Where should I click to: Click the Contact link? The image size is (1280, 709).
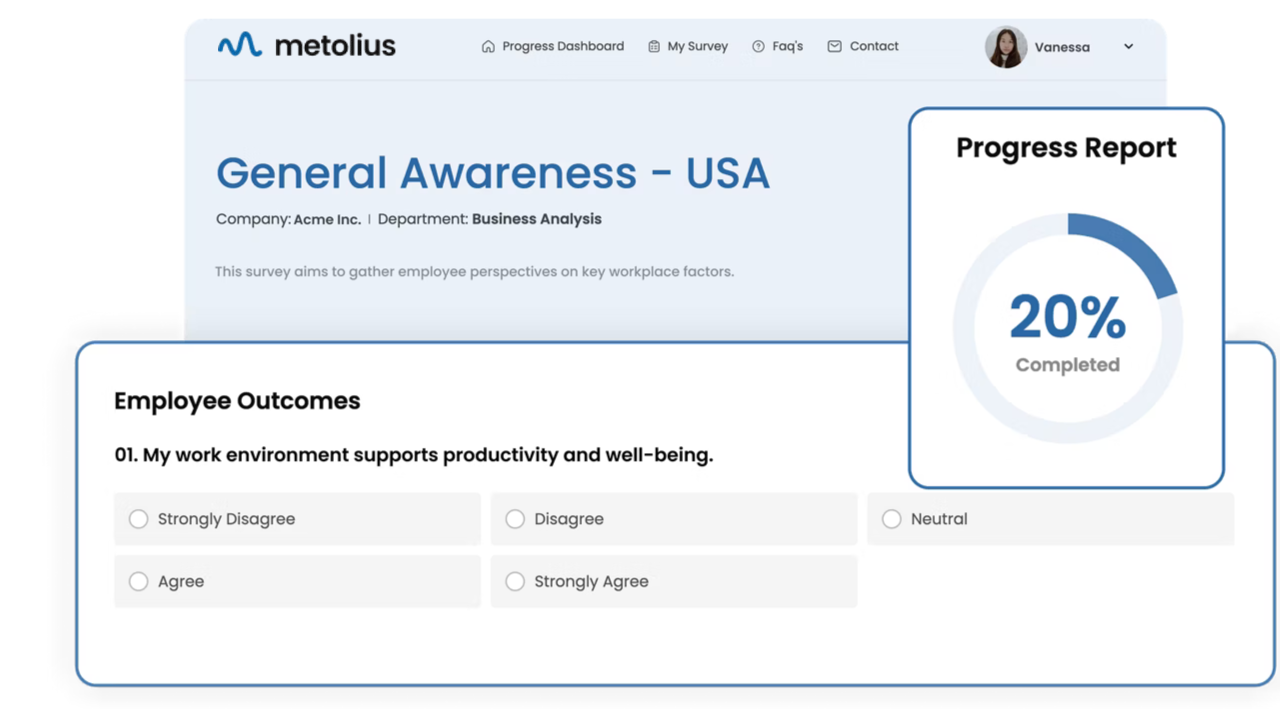coord(874,46)
